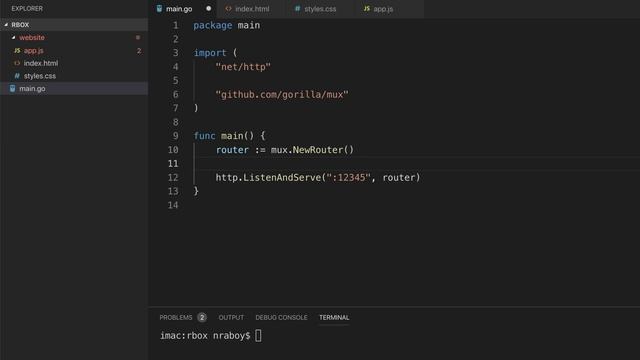Screen dimensions: 640x360
Task: Click the "func" keyword on line 9
Action: 204,136
